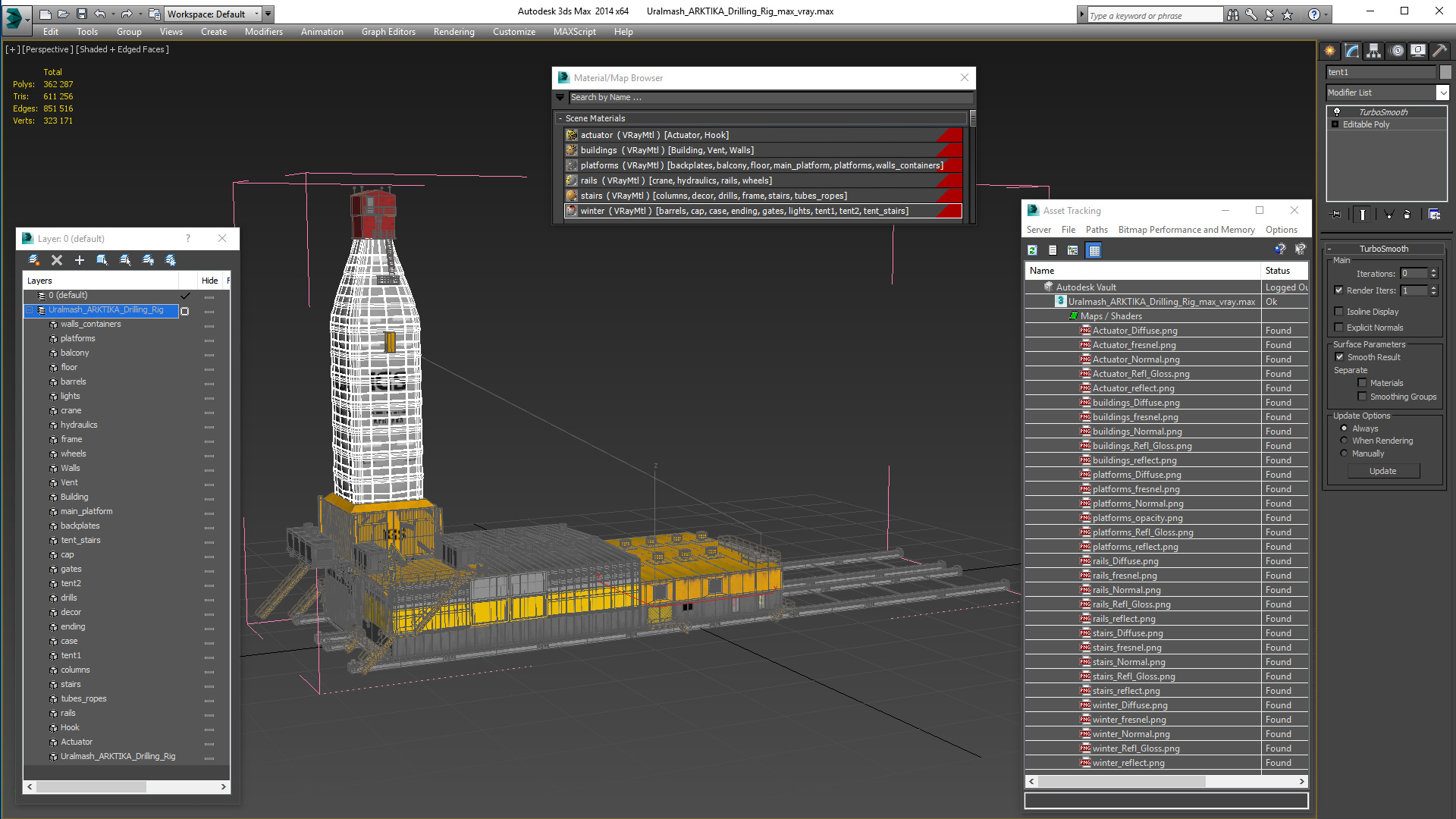Image resolution: width=1456 pixels, height=819 pixels.
Task: Click Table View icon in Asset Tracking toolbar
Action: [x=1094, y=250]
